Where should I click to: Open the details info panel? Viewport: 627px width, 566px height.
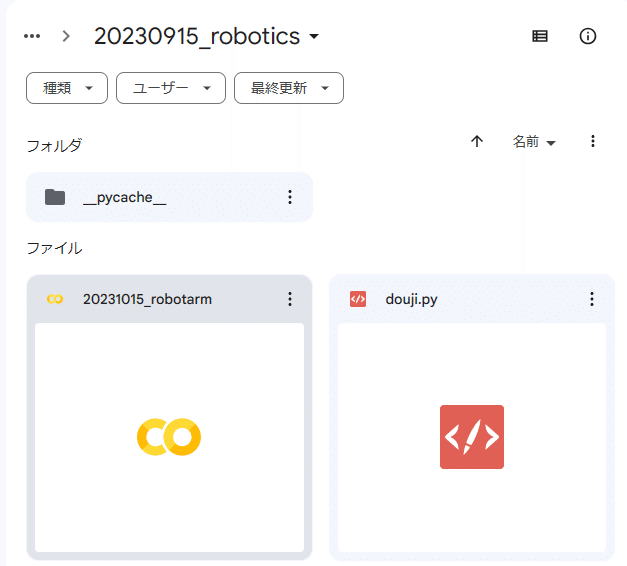(588, 36)
